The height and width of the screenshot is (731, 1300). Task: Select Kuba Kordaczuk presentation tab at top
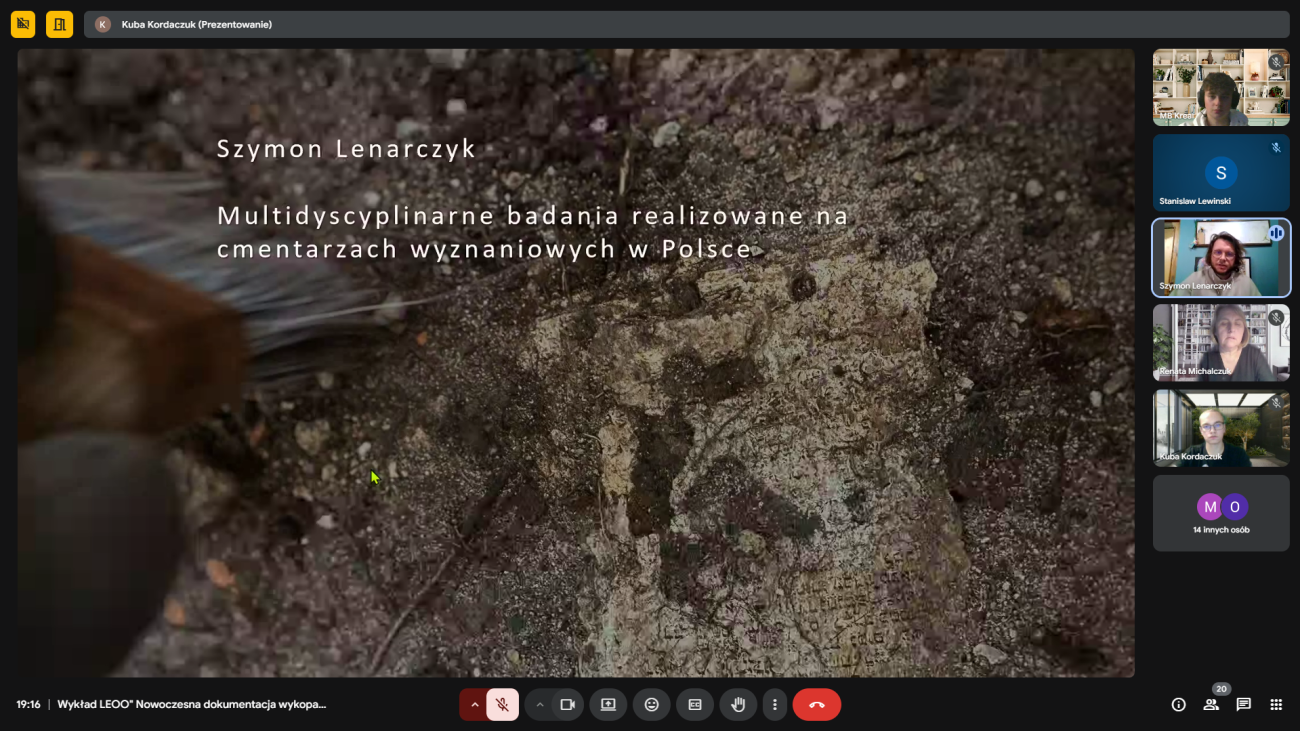click(x=196, y=24)
